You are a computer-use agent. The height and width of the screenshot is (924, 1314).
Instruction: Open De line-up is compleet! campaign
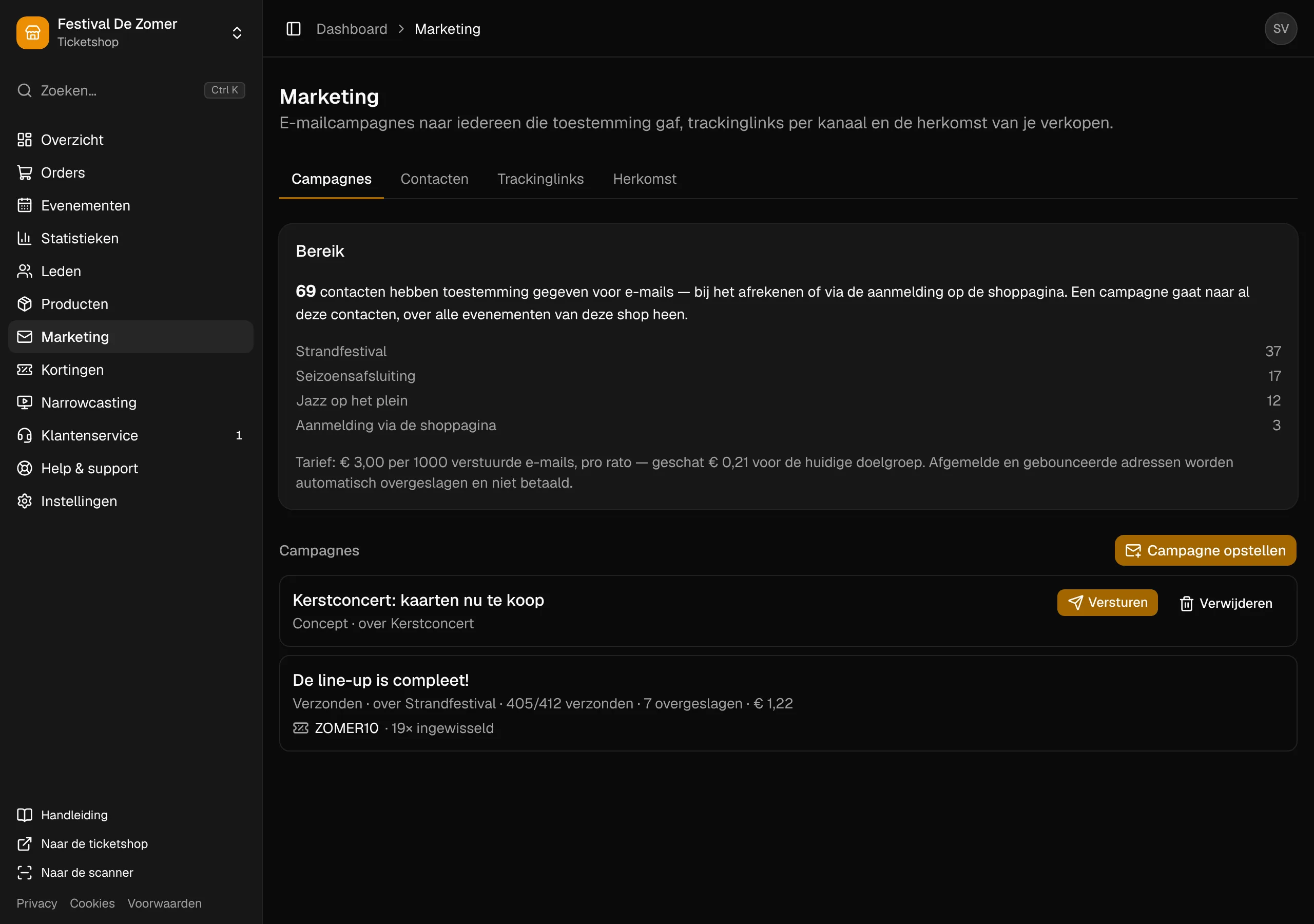pos(380,680)
